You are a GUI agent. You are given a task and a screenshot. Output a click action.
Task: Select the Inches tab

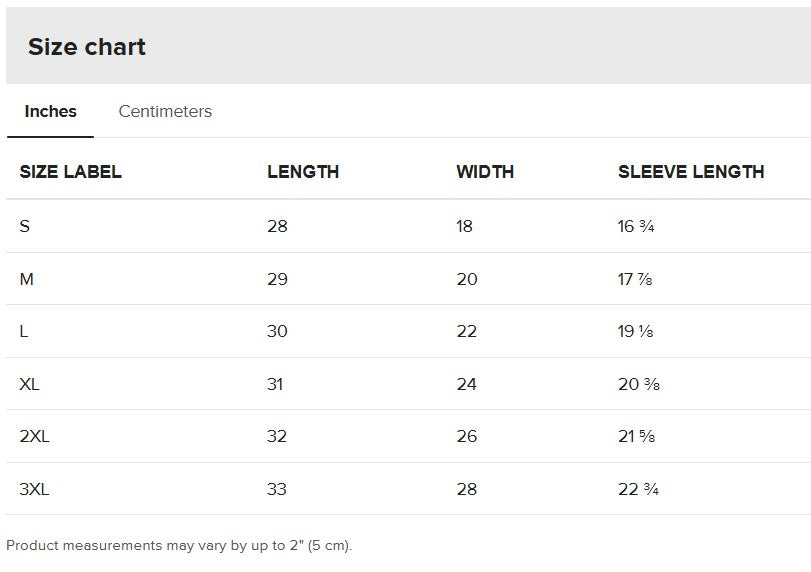click(x=50, y=111)
